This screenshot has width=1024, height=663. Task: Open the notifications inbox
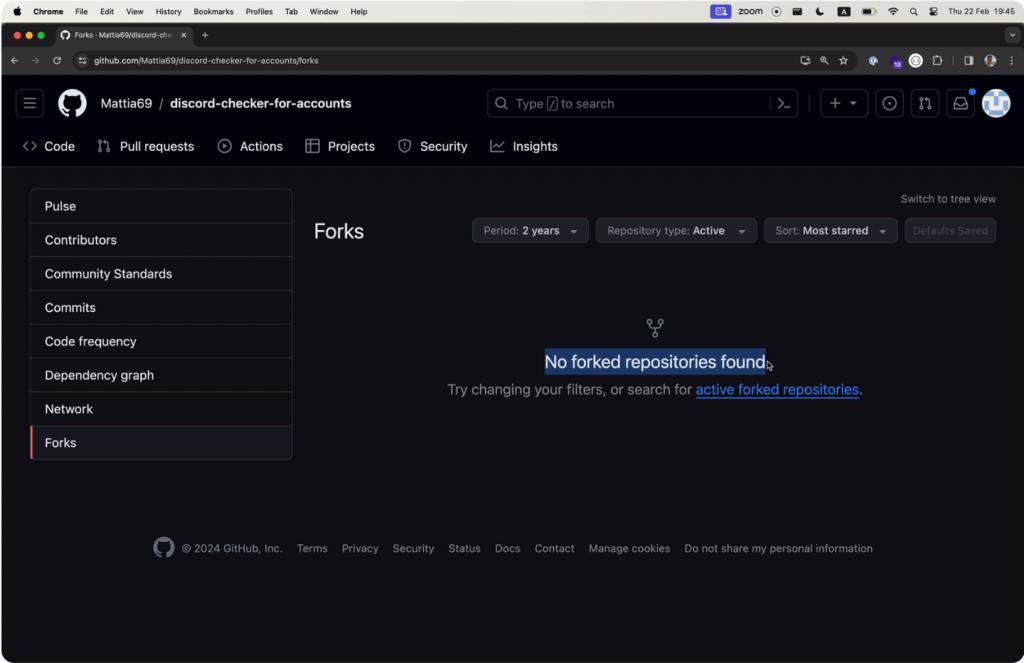coord(960,103)
